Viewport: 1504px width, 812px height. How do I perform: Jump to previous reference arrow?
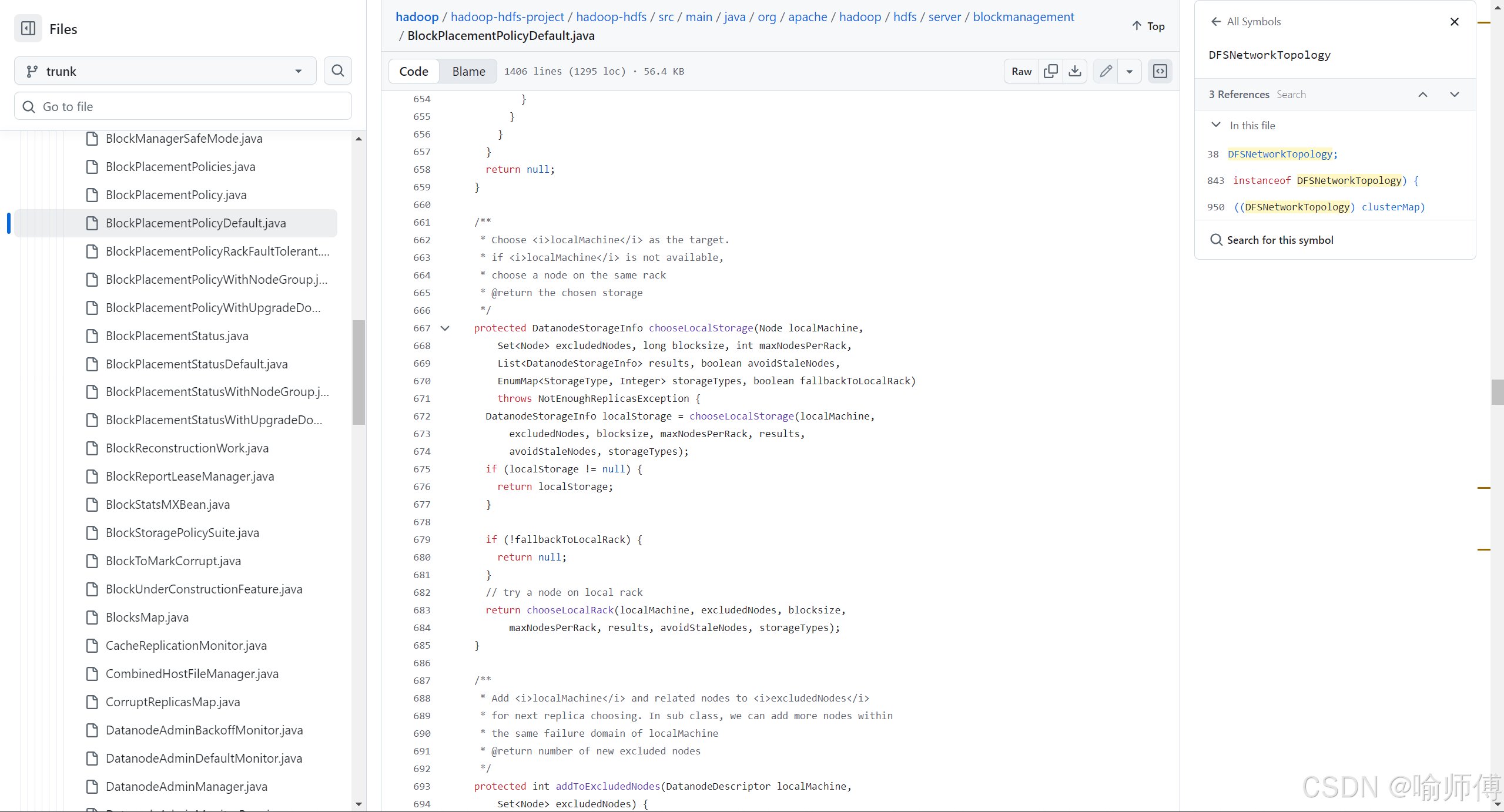(x=1423, y=95)
